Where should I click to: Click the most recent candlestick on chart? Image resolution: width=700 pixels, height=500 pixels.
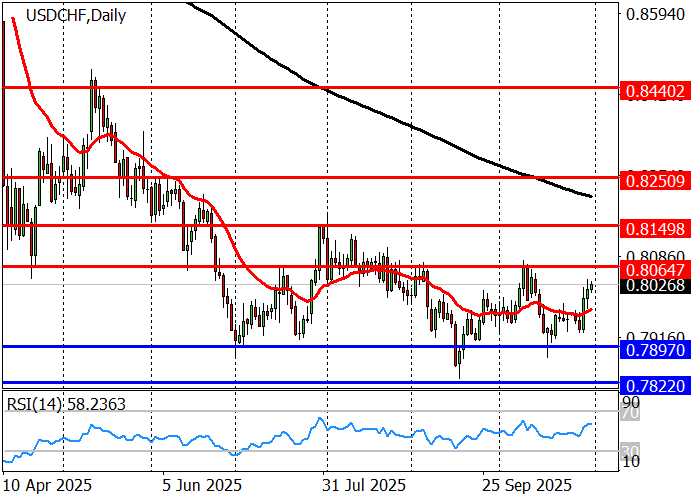coord(592,286)
